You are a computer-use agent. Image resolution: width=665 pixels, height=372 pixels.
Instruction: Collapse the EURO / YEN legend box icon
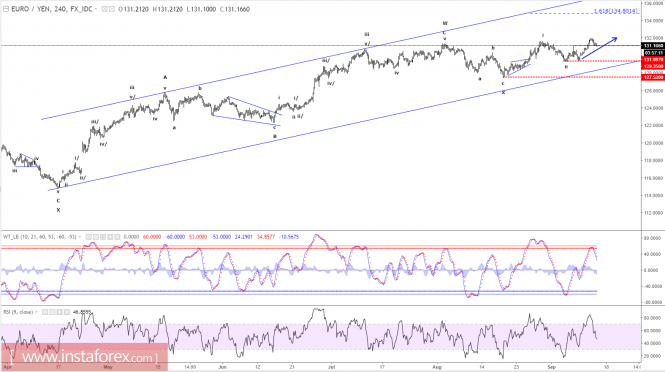6,9
